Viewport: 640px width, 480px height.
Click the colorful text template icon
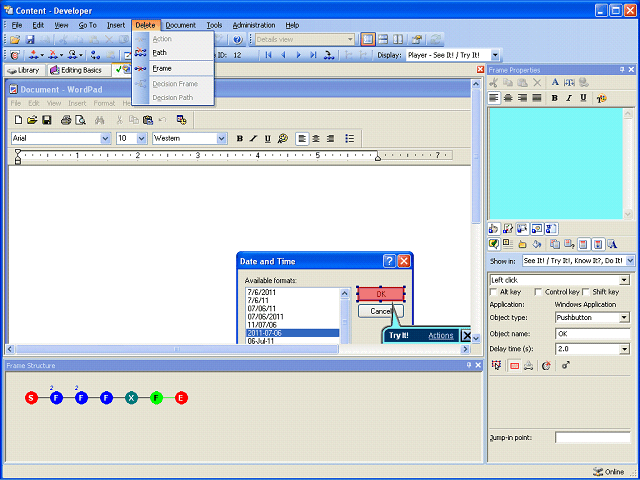(602, 98)
